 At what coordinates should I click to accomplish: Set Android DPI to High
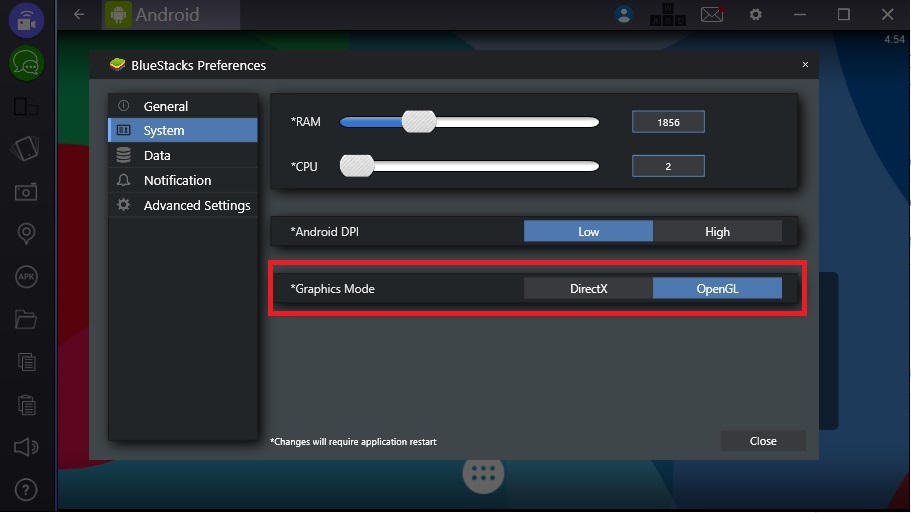coord(718,231)
